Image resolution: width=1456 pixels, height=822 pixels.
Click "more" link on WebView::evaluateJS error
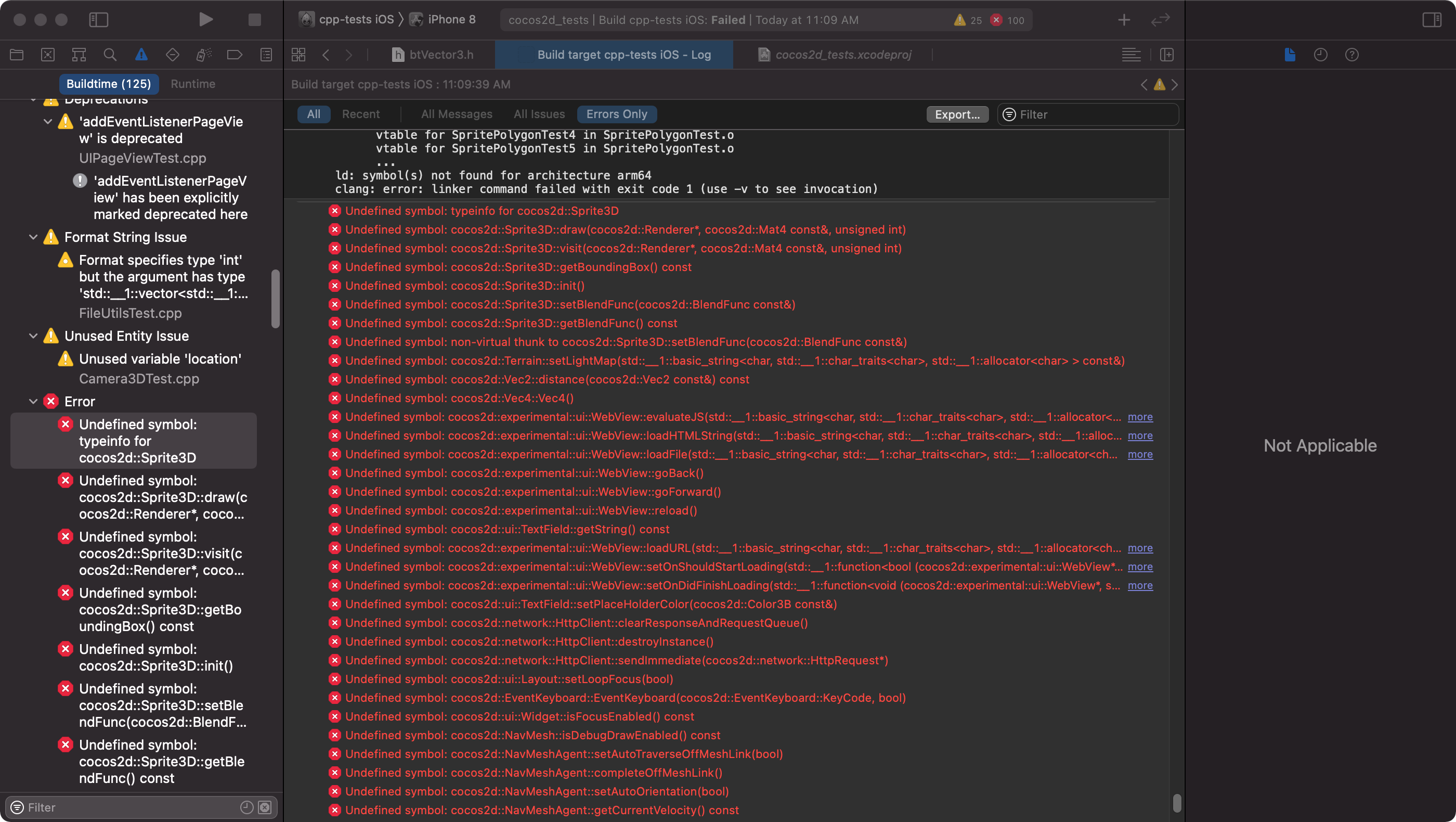click(x=1139, y=417)
